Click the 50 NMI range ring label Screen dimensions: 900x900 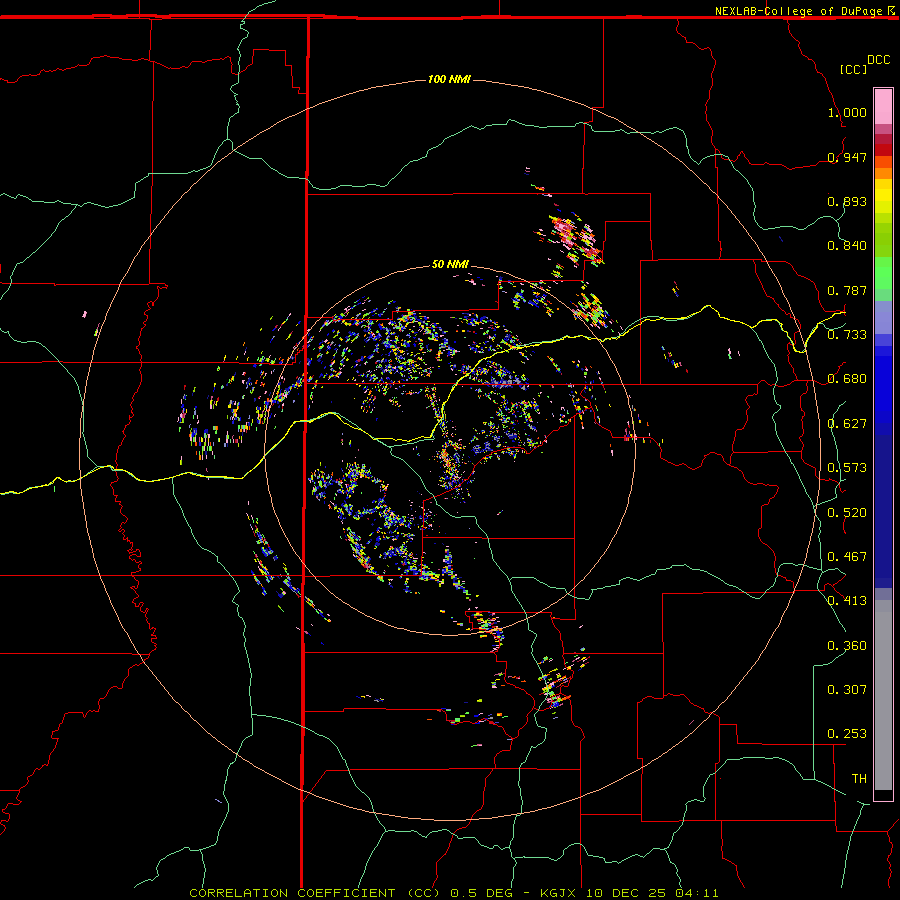pyautogui.click(x=450, y=265)
